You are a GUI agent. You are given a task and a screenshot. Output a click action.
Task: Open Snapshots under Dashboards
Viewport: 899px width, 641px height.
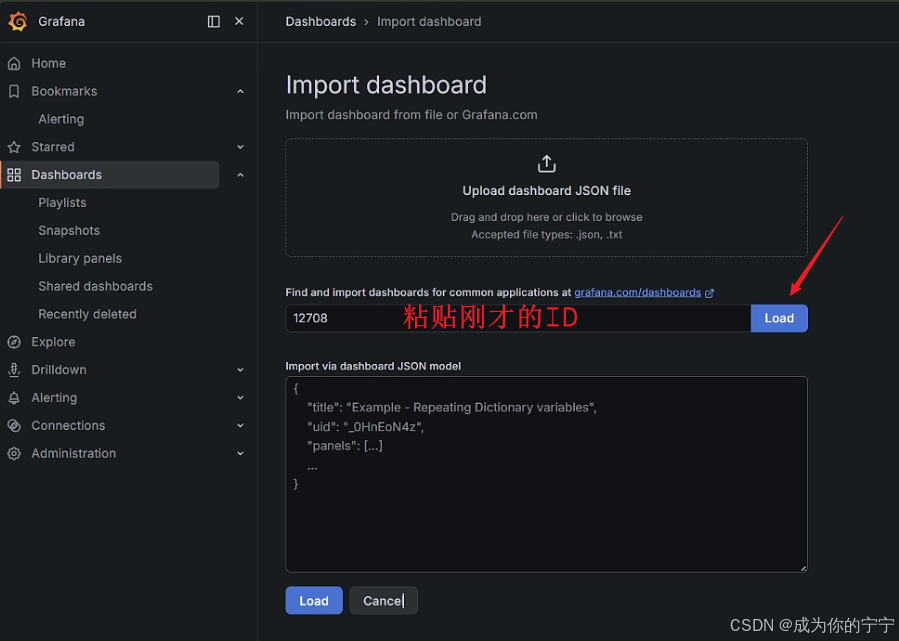69,230
